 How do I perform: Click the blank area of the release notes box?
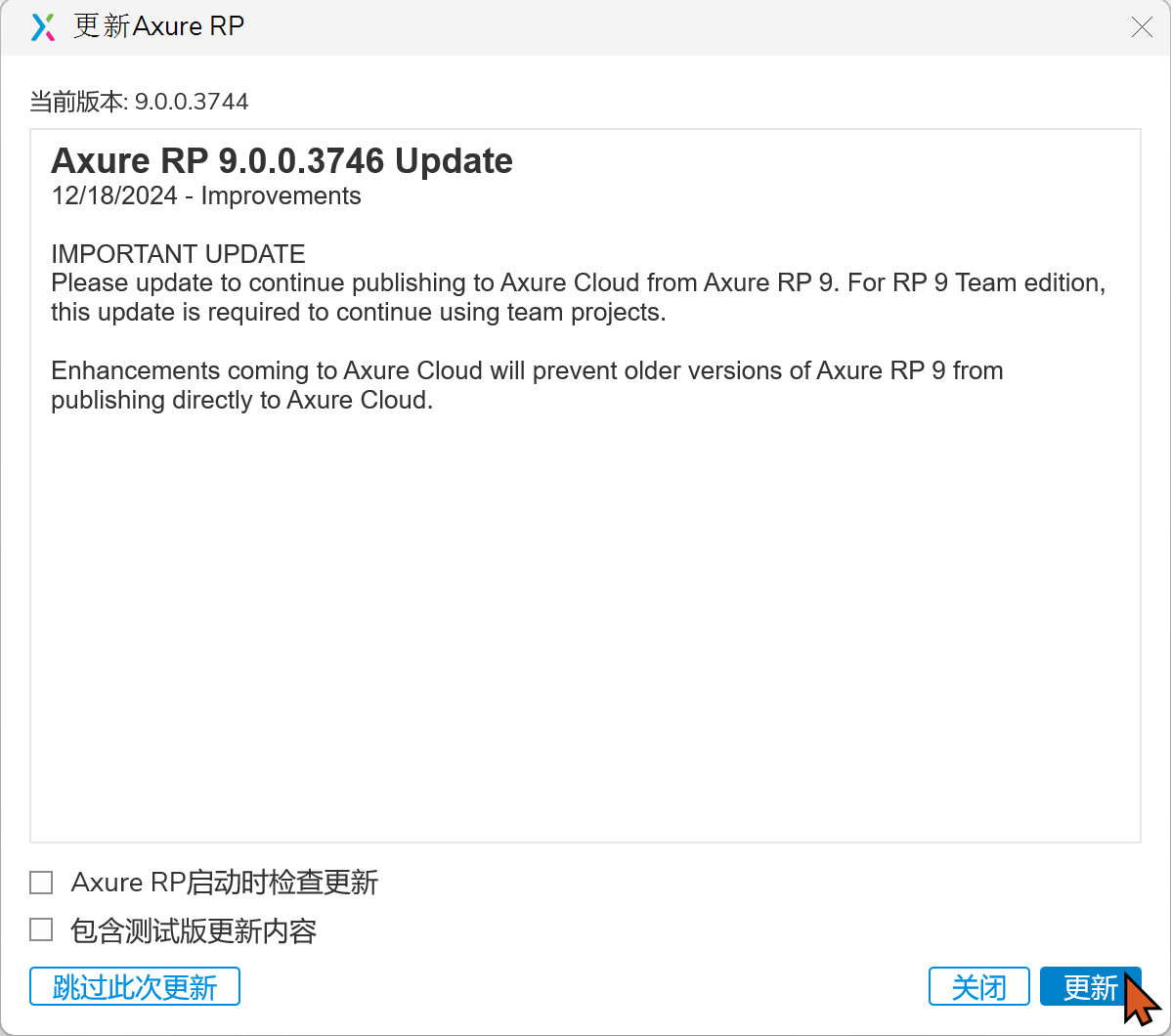coord(585,626)
